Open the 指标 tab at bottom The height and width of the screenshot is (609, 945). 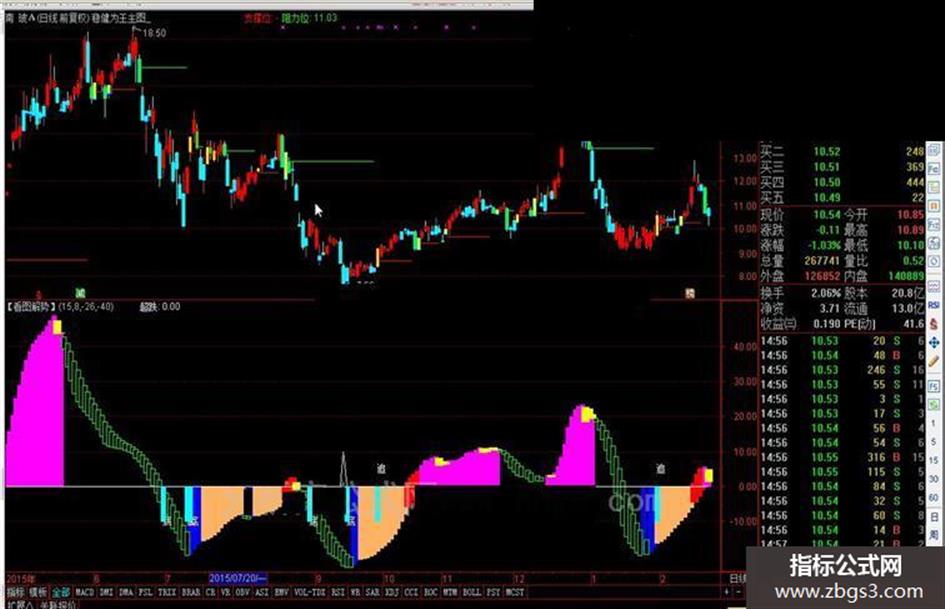16,593
